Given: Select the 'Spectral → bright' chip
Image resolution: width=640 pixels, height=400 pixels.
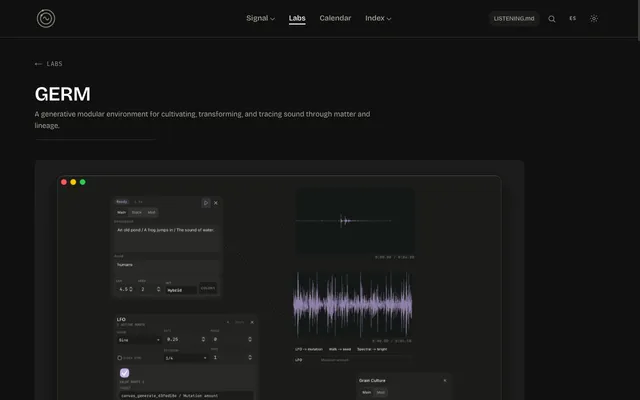Looking at the screenshot, I should click(x=372, y=349).
